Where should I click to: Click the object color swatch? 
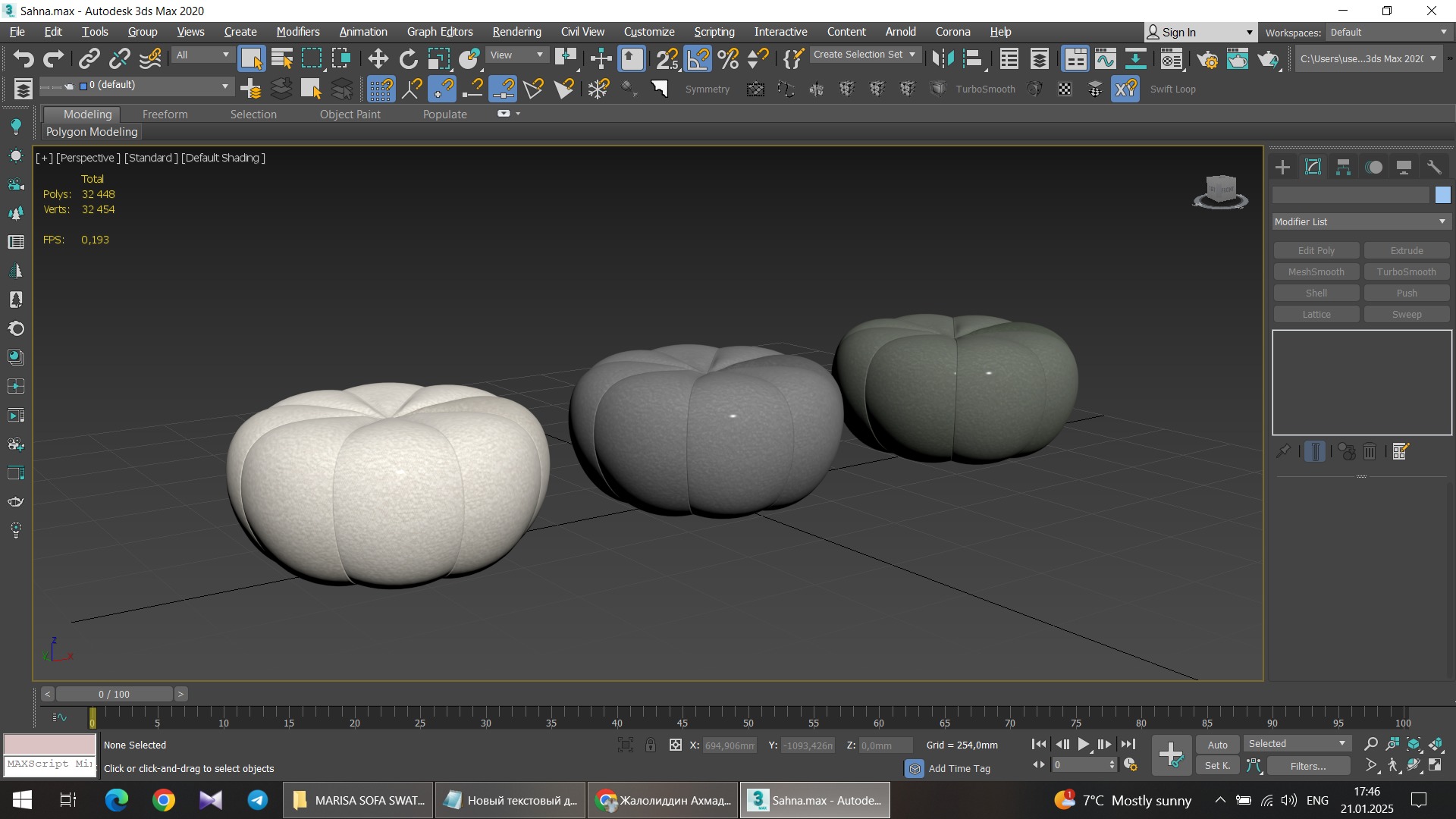click(x=1442, y=196)
